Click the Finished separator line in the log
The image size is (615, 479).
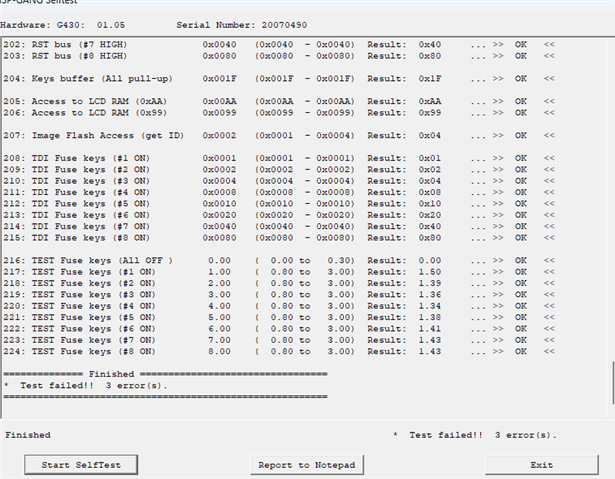click(165, 374)
